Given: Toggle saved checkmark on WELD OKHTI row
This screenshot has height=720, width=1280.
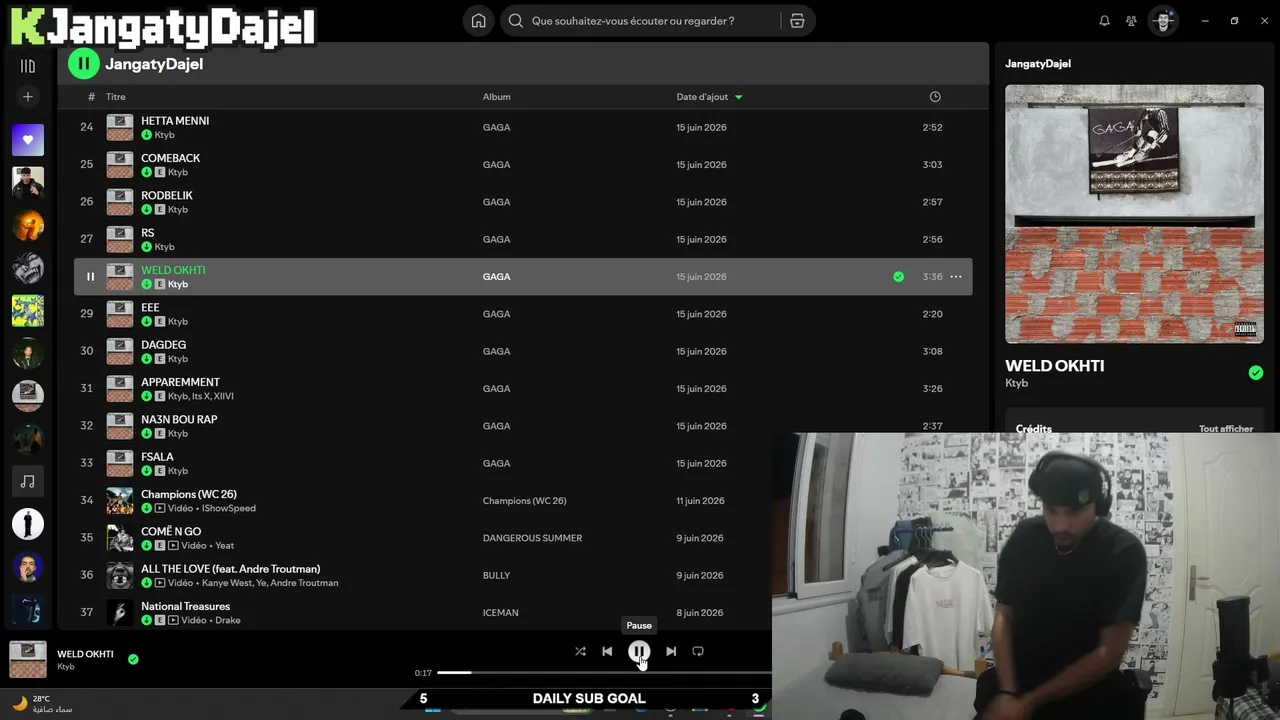Looking at the screenshot, I should [898, 277].
